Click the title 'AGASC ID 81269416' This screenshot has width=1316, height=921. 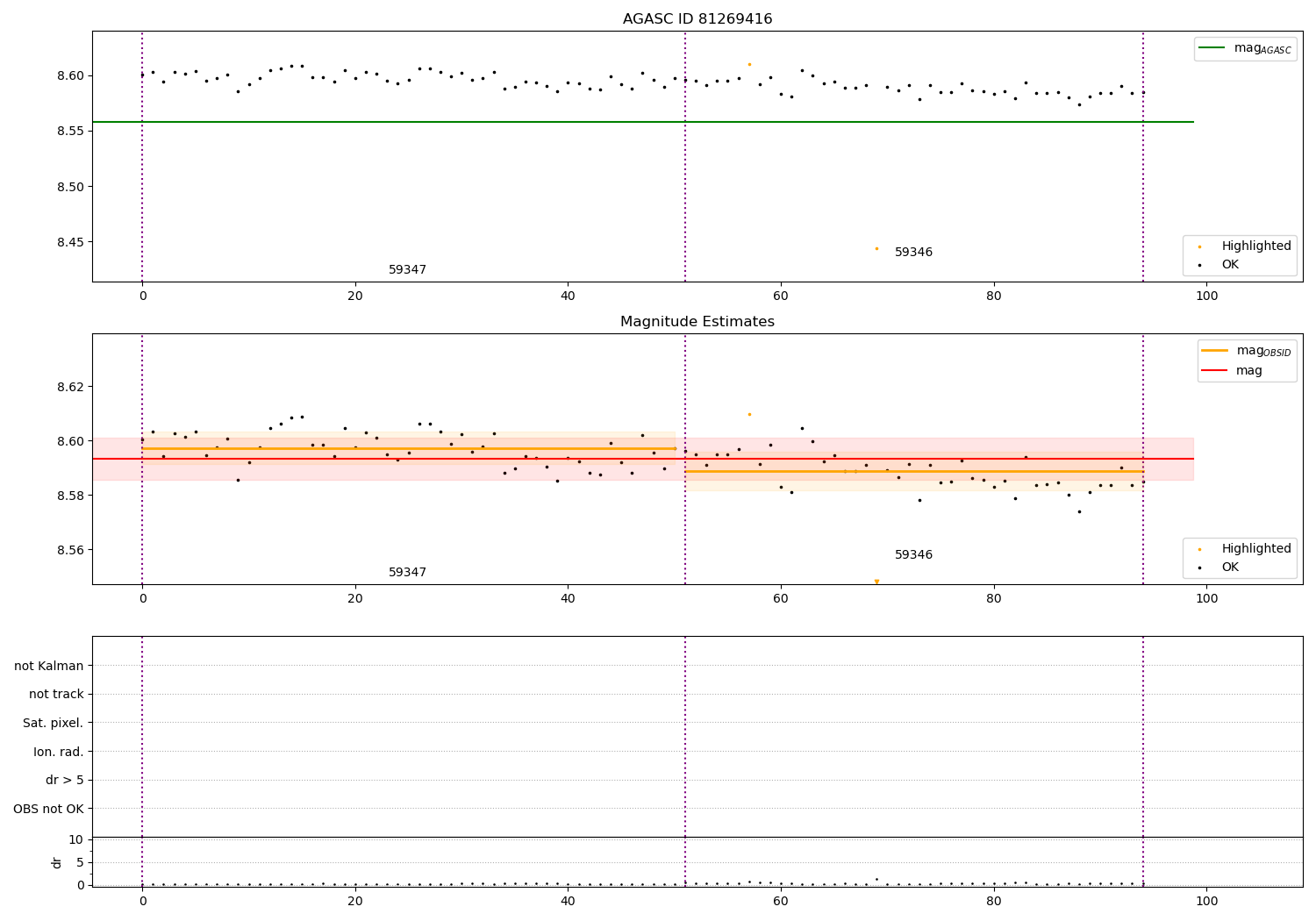697,19
